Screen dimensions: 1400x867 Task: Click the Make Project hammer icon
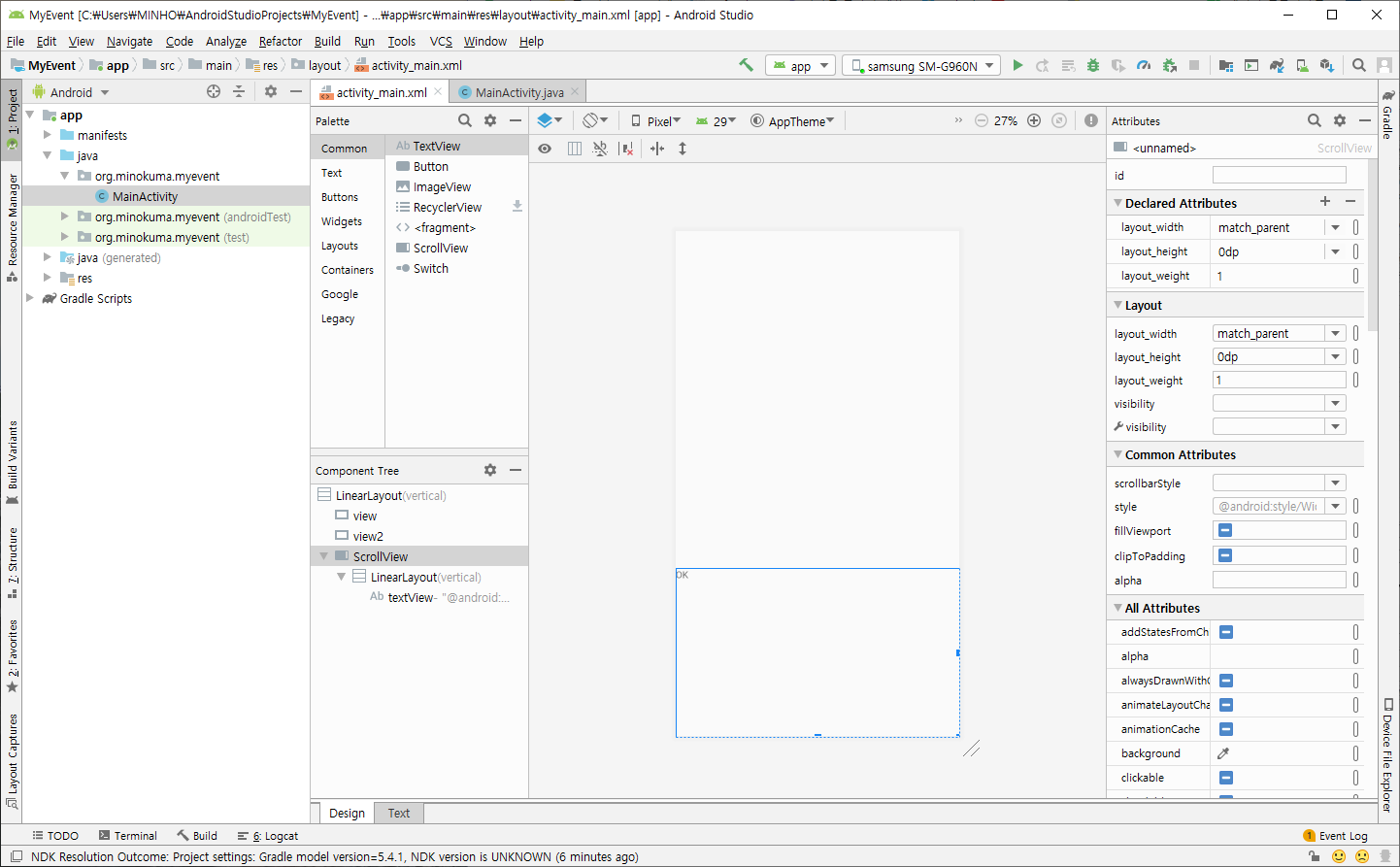click(x=746, y=65)
